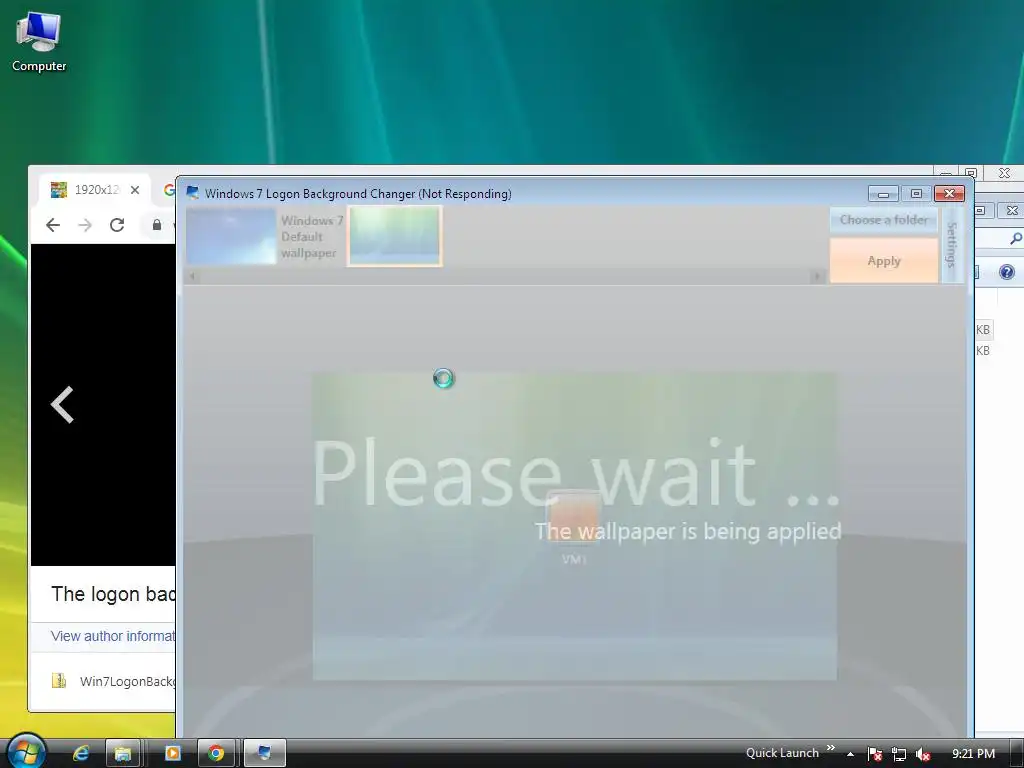Image resolution: width=1024 pixels, height=768 pixels.
Task: Open the 9:21 PM clock
Action: [973, 754]
